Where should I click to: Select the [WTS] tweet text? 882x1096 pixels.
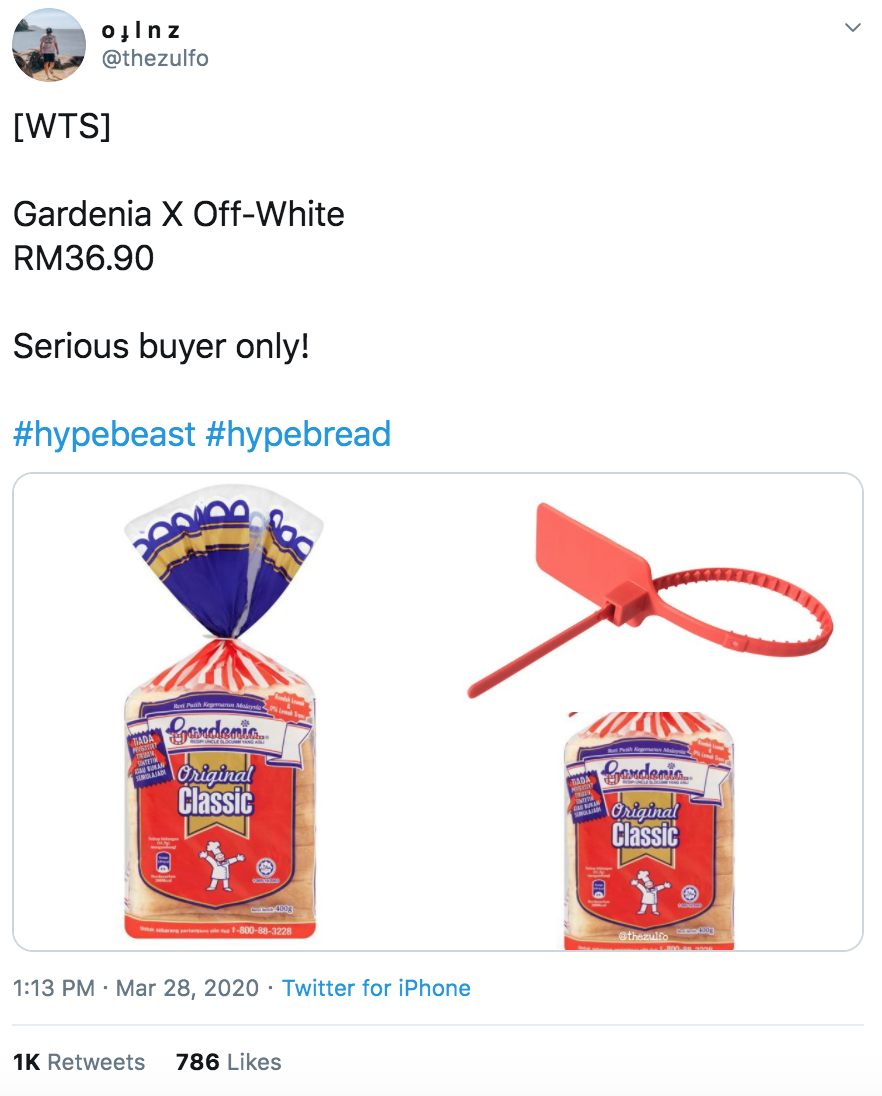pos(62,126)
